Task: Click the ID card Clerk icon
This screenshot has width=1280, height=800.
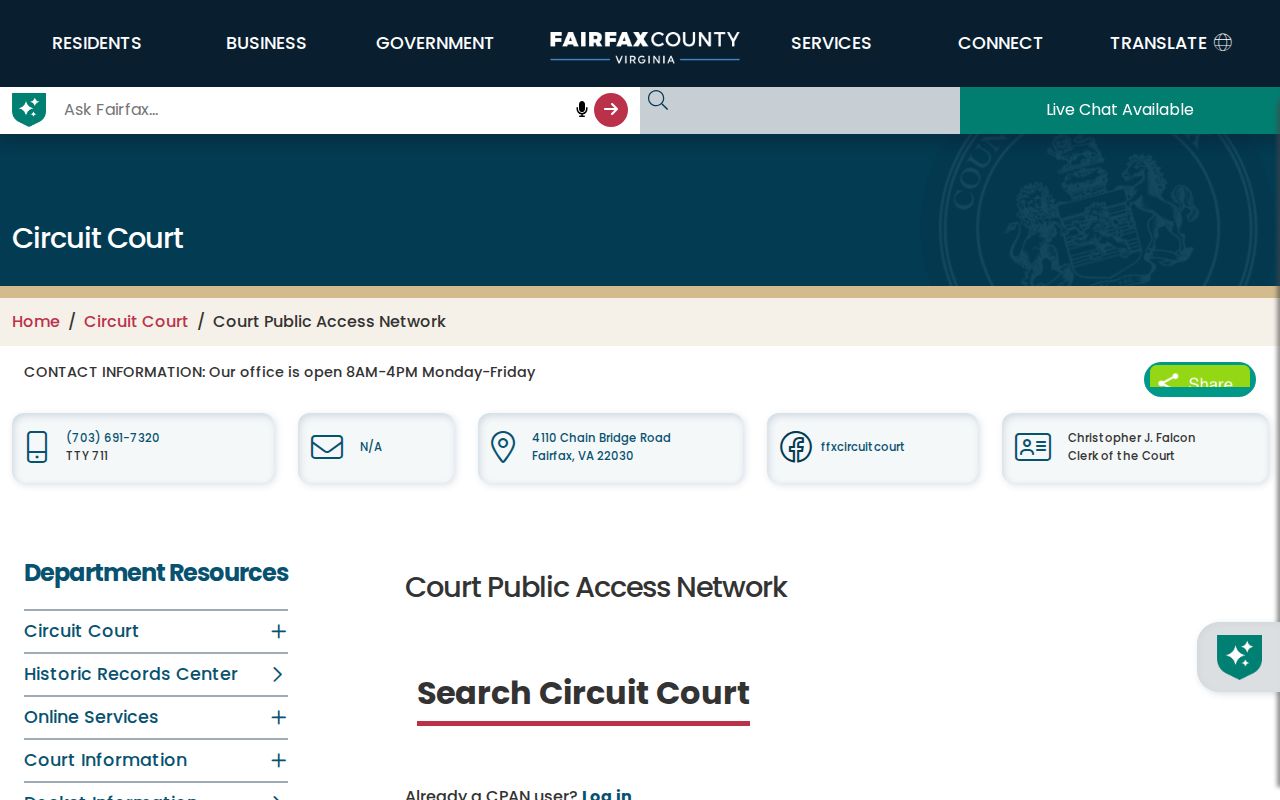Action: coord(1033,447)
